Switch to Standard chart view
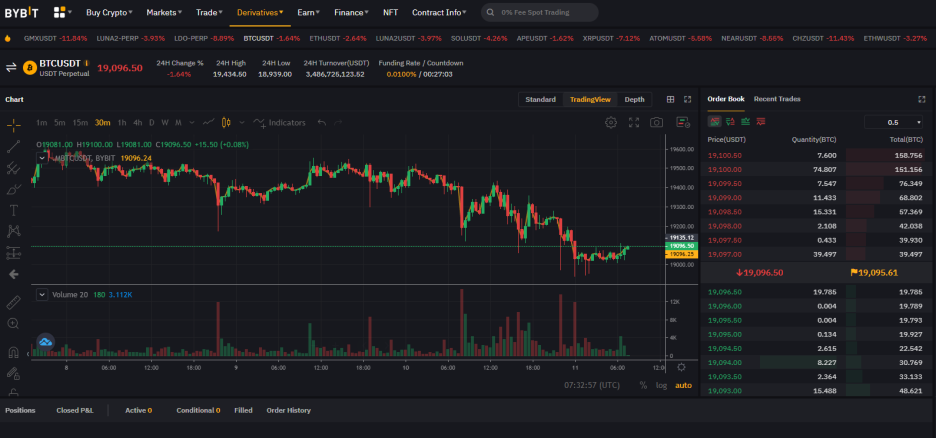 540,100
